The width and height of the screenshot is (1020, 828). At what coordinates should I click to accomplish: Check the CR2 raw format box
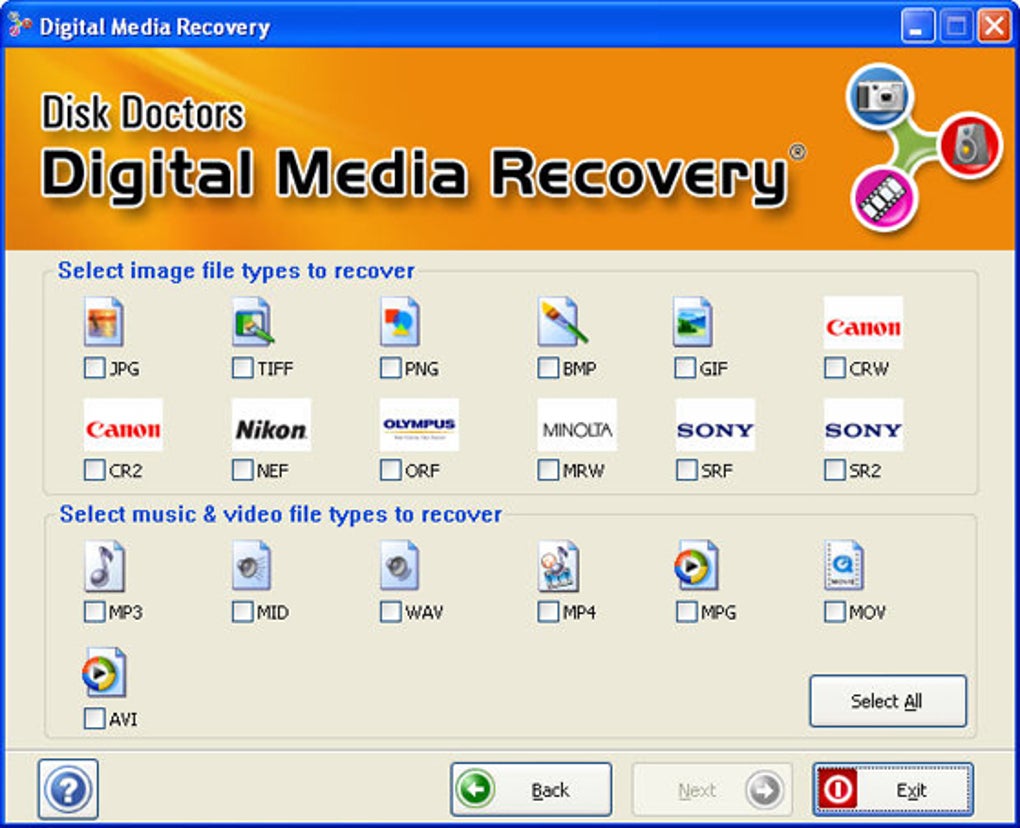(94, 470)
